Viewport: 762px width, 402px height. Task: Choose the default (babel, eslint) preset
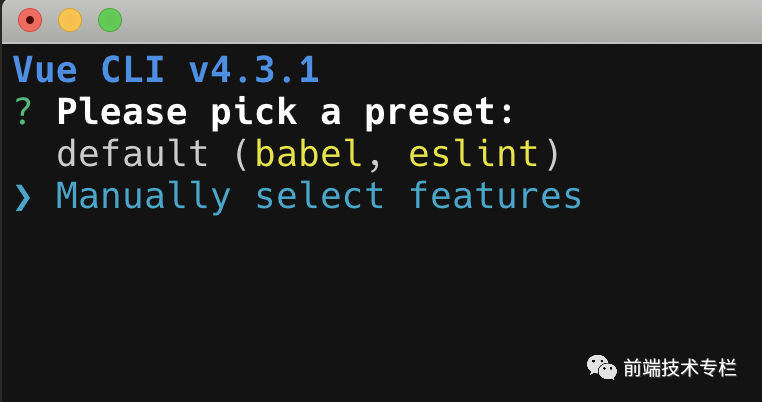tap(309, 154)
